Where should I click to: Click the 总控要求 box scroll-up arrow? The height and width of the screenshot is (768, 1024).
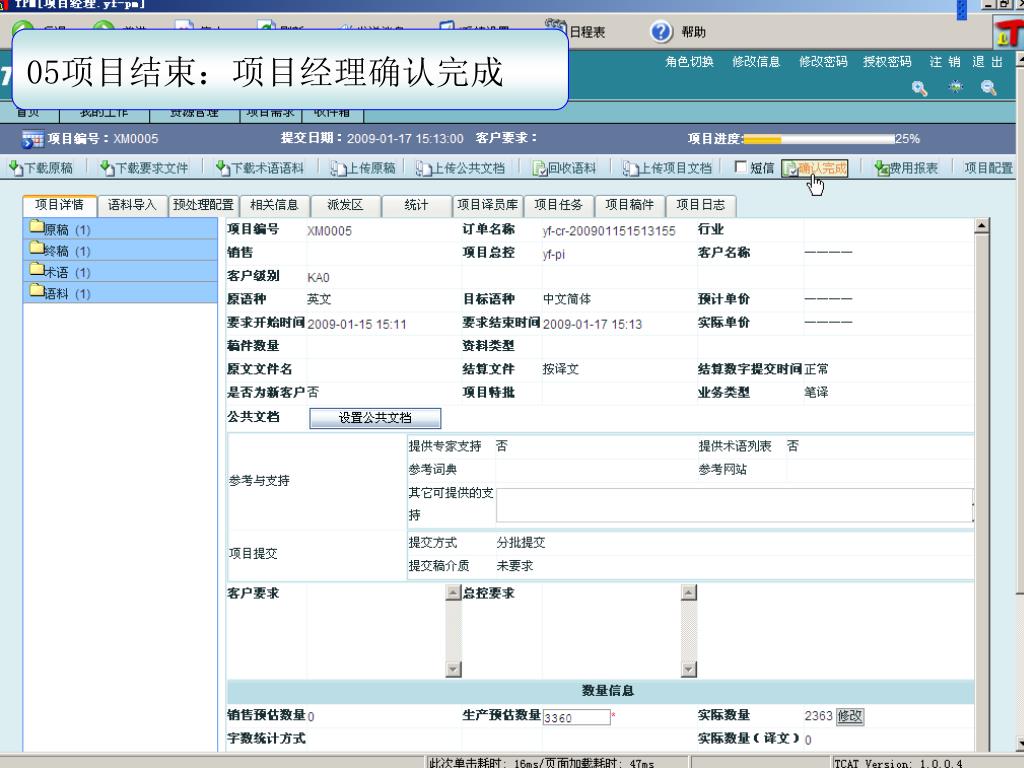(688, 593)
